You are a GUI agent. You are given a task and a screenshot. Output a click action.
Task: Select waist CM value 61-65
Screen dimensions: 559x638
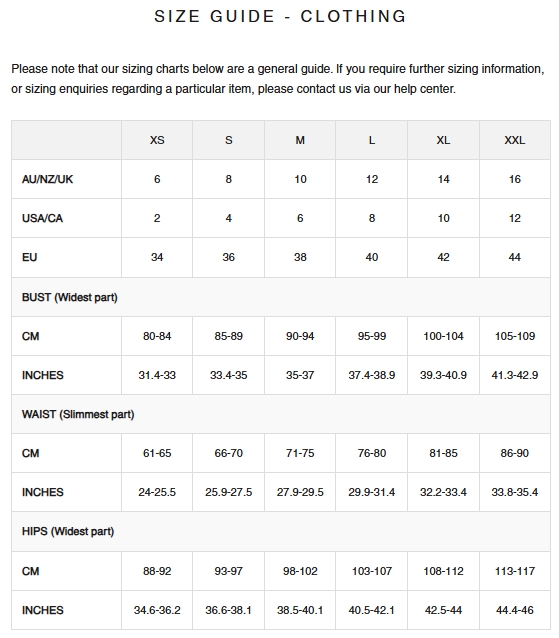point(157,453)
